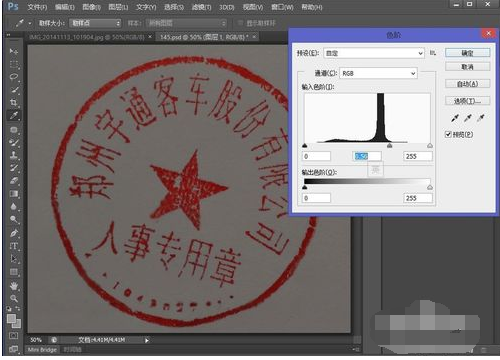Click the midtone gamma input field
500x360 pixels.
point(367,156)
